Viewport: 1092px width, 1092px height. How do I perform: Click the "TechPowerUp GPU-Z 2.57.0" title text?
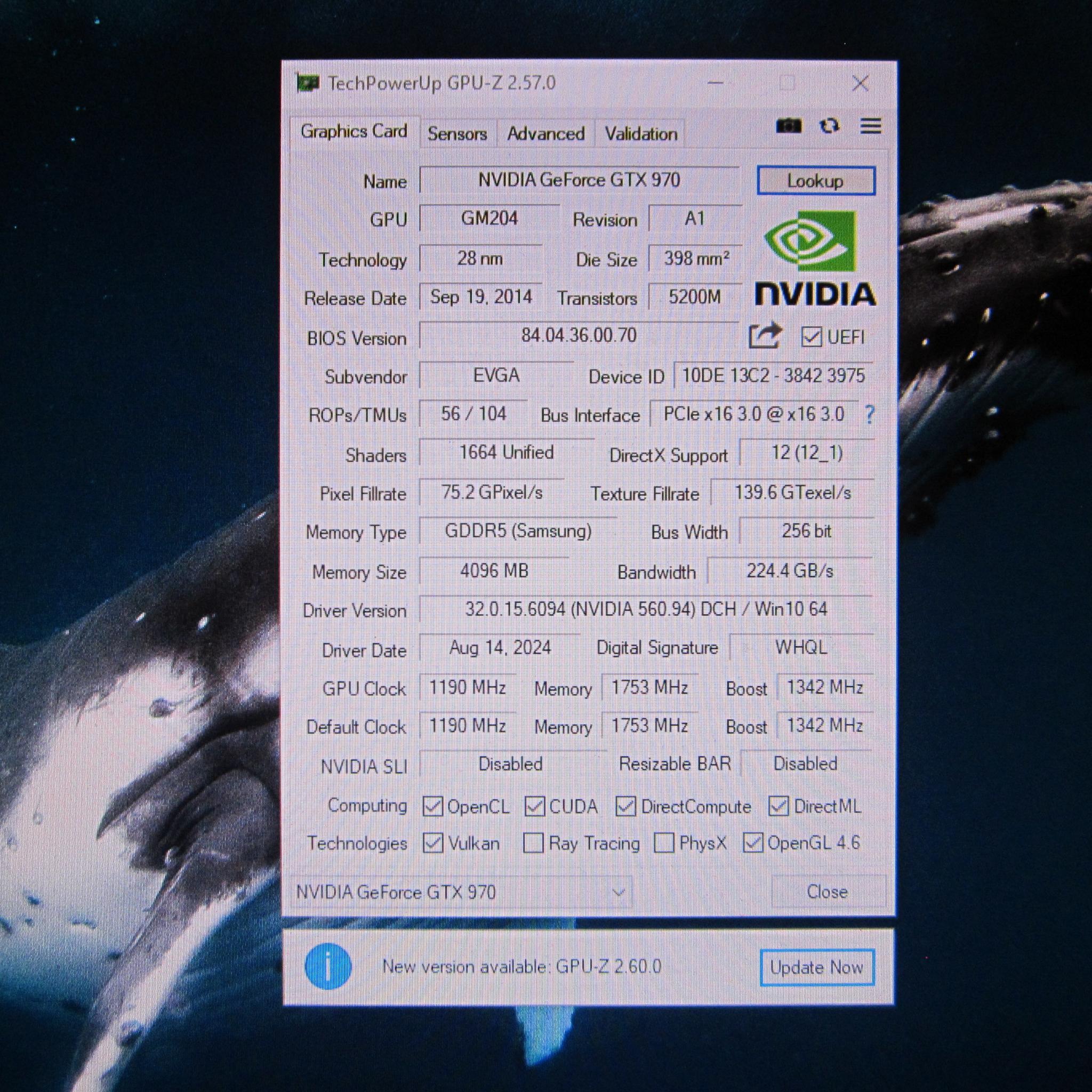(x=441, y=84)
